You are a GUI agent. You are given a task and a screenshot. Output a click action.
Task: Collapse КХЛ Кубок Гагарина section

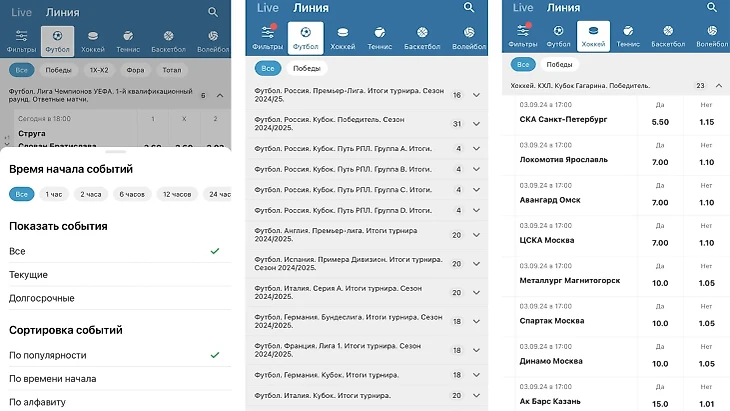tap(718, 86)
